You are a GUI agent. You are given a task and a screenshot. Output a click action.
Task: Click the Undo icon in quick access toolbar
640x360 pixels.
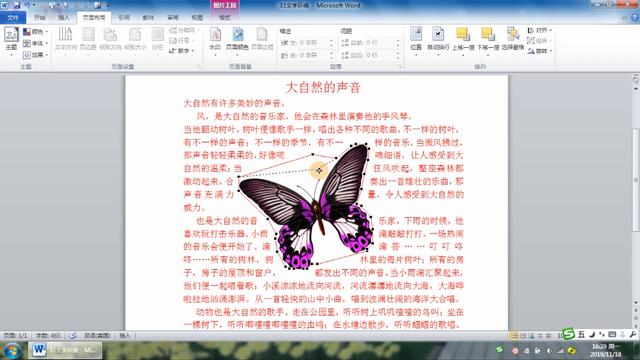click(x=27, y=5)
